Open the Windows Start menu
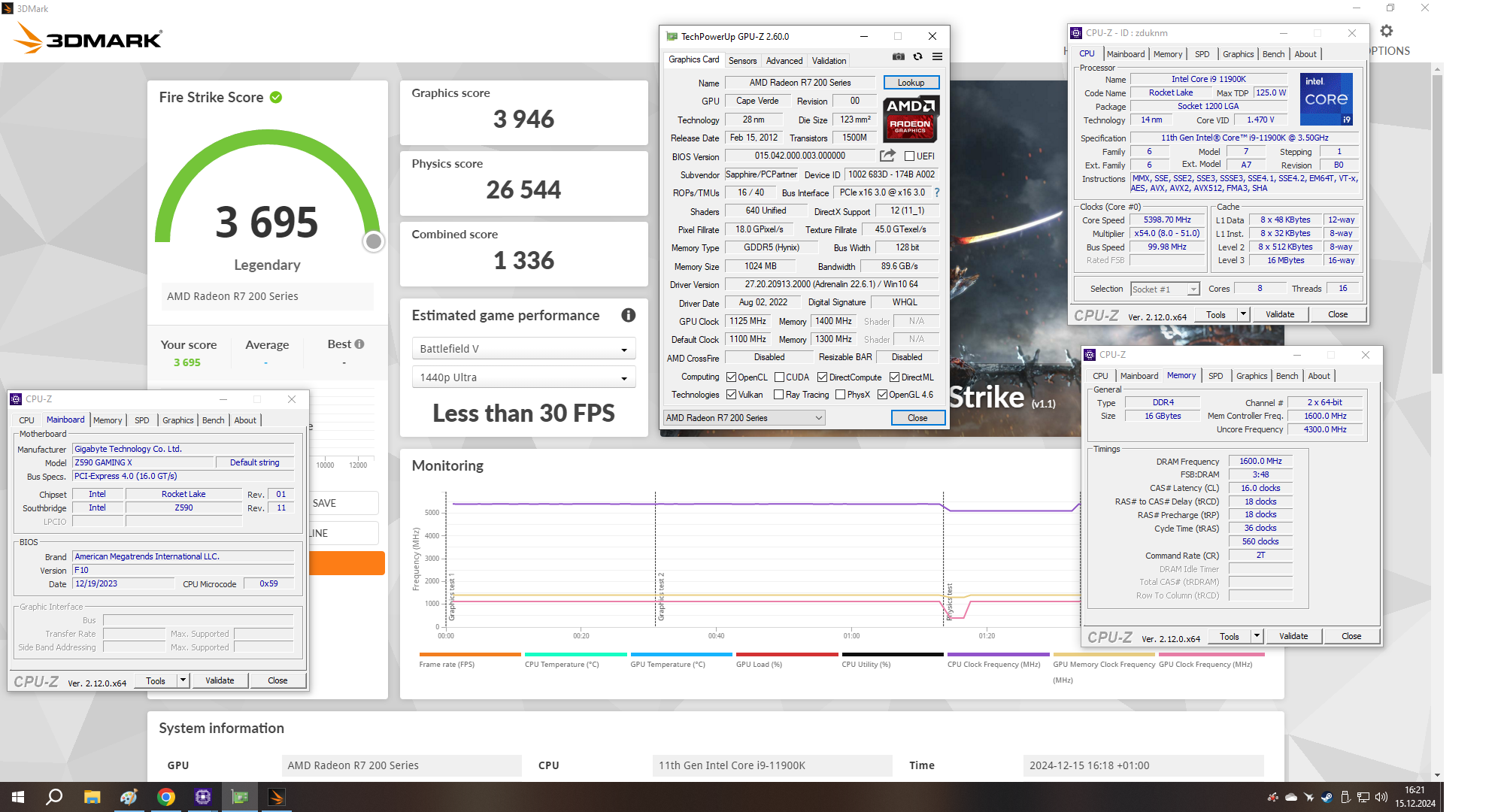This screenshot has height=812, width=1504. [x=18, y=797]
